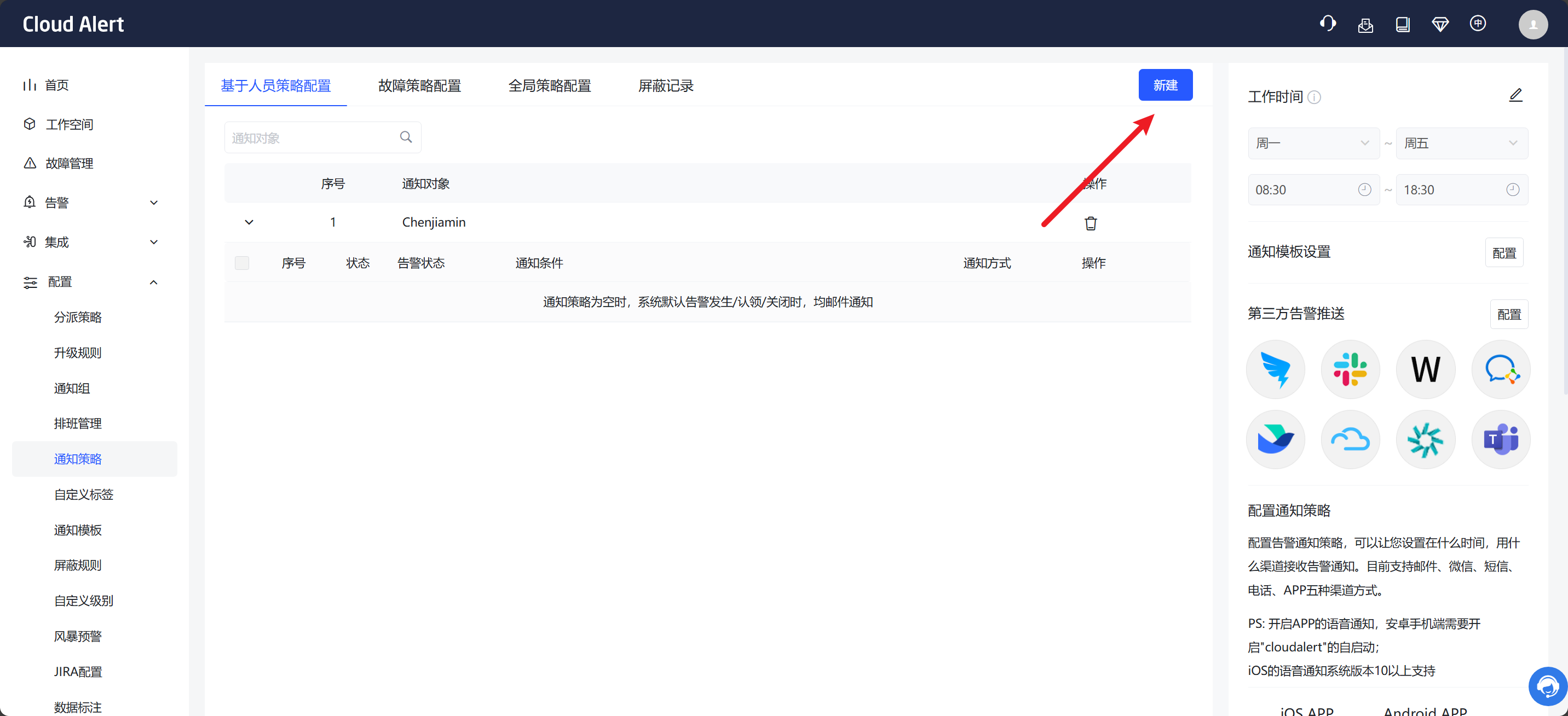The image size is (1568, 716).
Task: Select the DingTalk push integration icon
Action: pyautogui.click(x=1275, y=369)
